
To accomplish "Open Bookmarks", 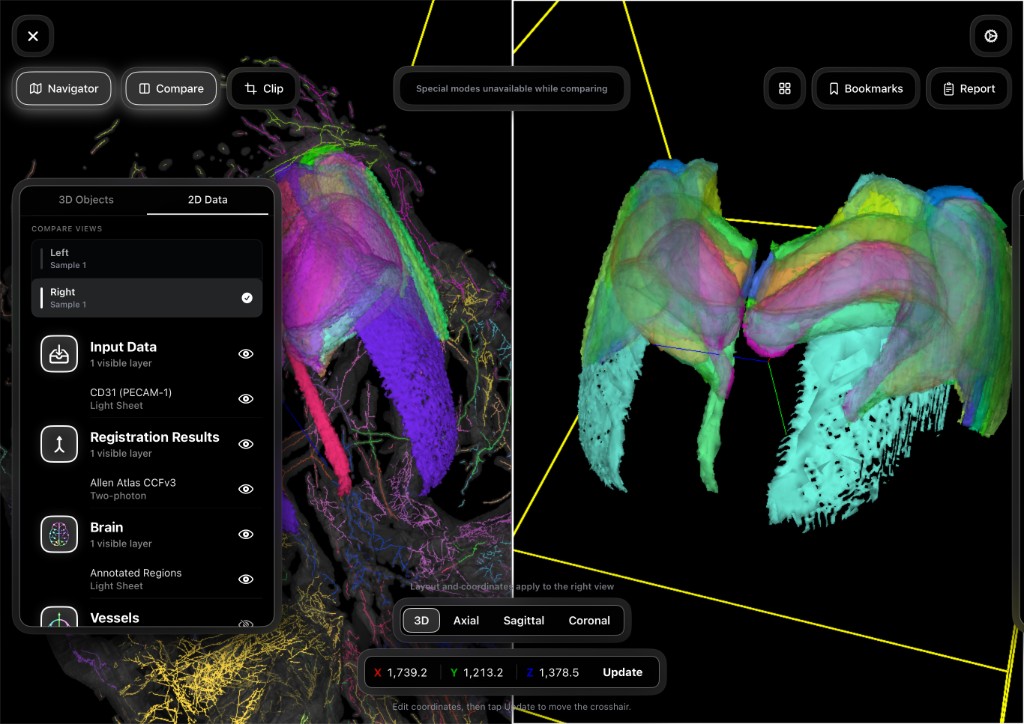I will coord(865,88).
